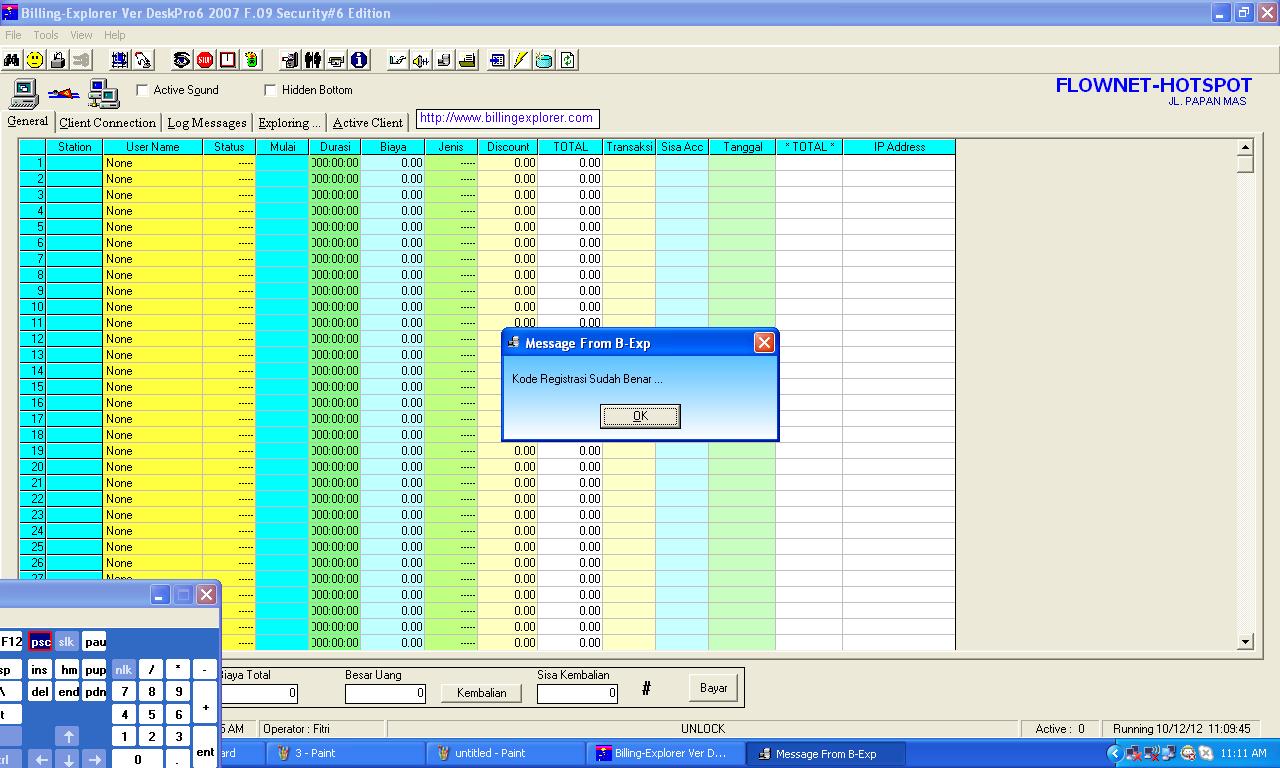Image resolution: width=1280 pixels, height=768 pixels.
Task: Click the Bayar payment button
Action: (712, 687)
